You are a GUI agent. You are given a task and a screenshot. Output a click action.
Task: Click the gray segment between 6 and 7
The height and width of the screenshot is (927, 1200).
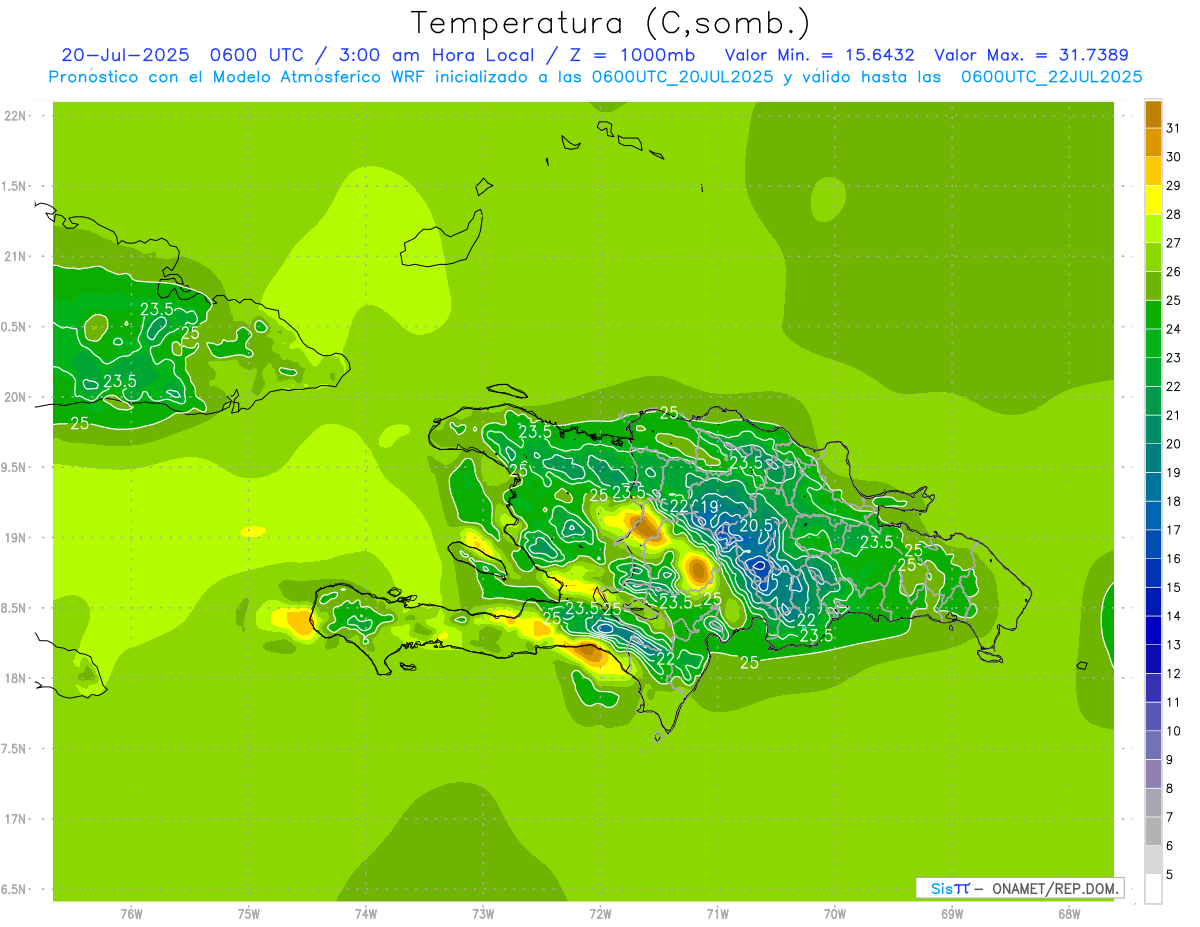coord(1153,831)
